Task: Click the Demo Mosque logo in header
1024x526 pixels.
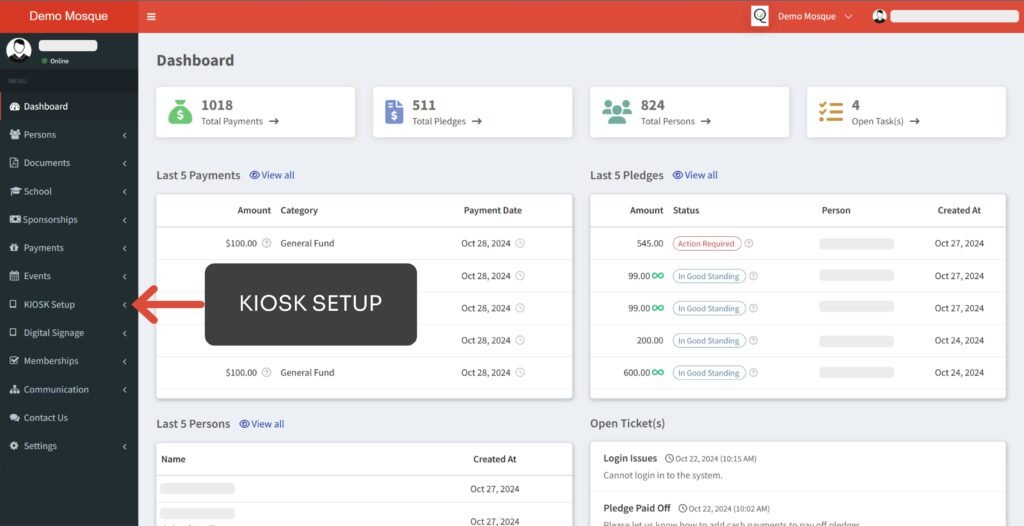Action: [x=760, y=16]
